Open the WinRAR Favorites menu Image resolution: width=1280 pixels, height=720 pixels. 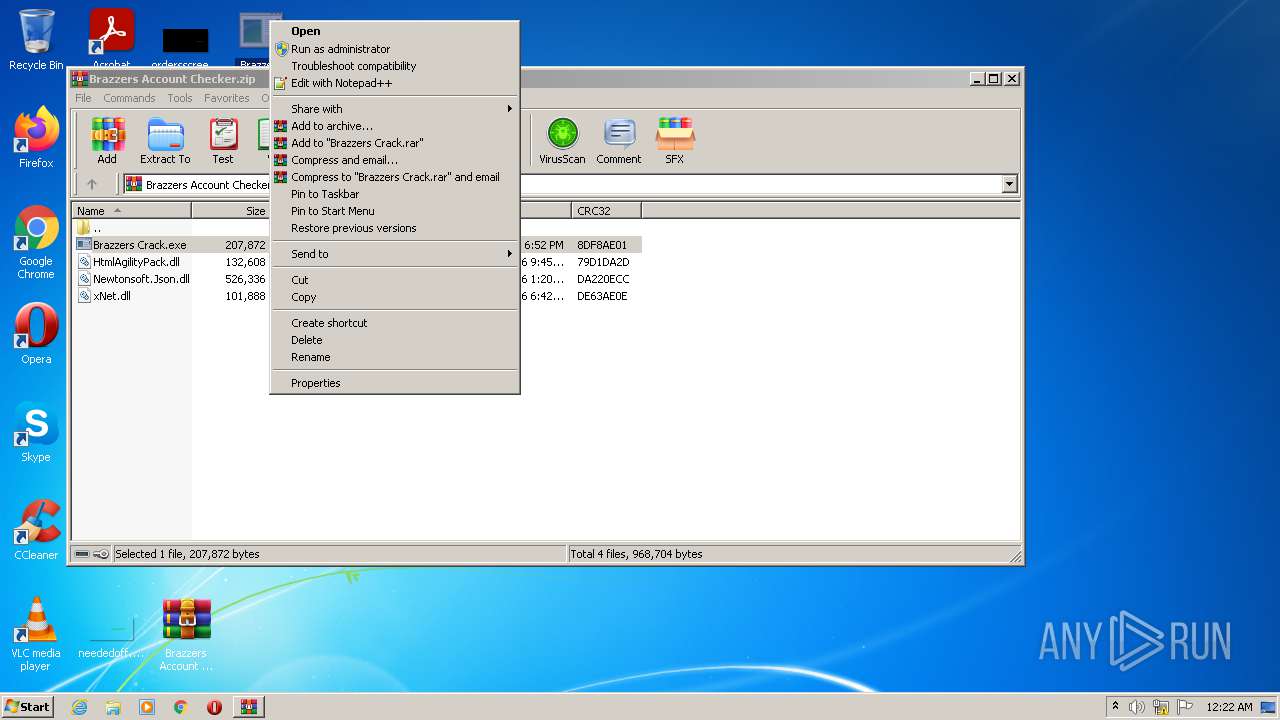tap(227, 98)
